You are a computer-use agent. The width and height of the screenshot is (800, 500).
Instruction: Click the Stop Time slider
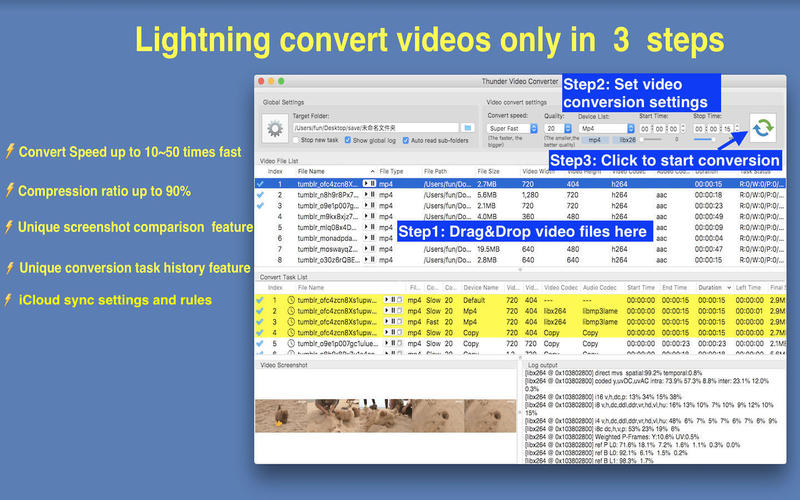coord(705,139)
